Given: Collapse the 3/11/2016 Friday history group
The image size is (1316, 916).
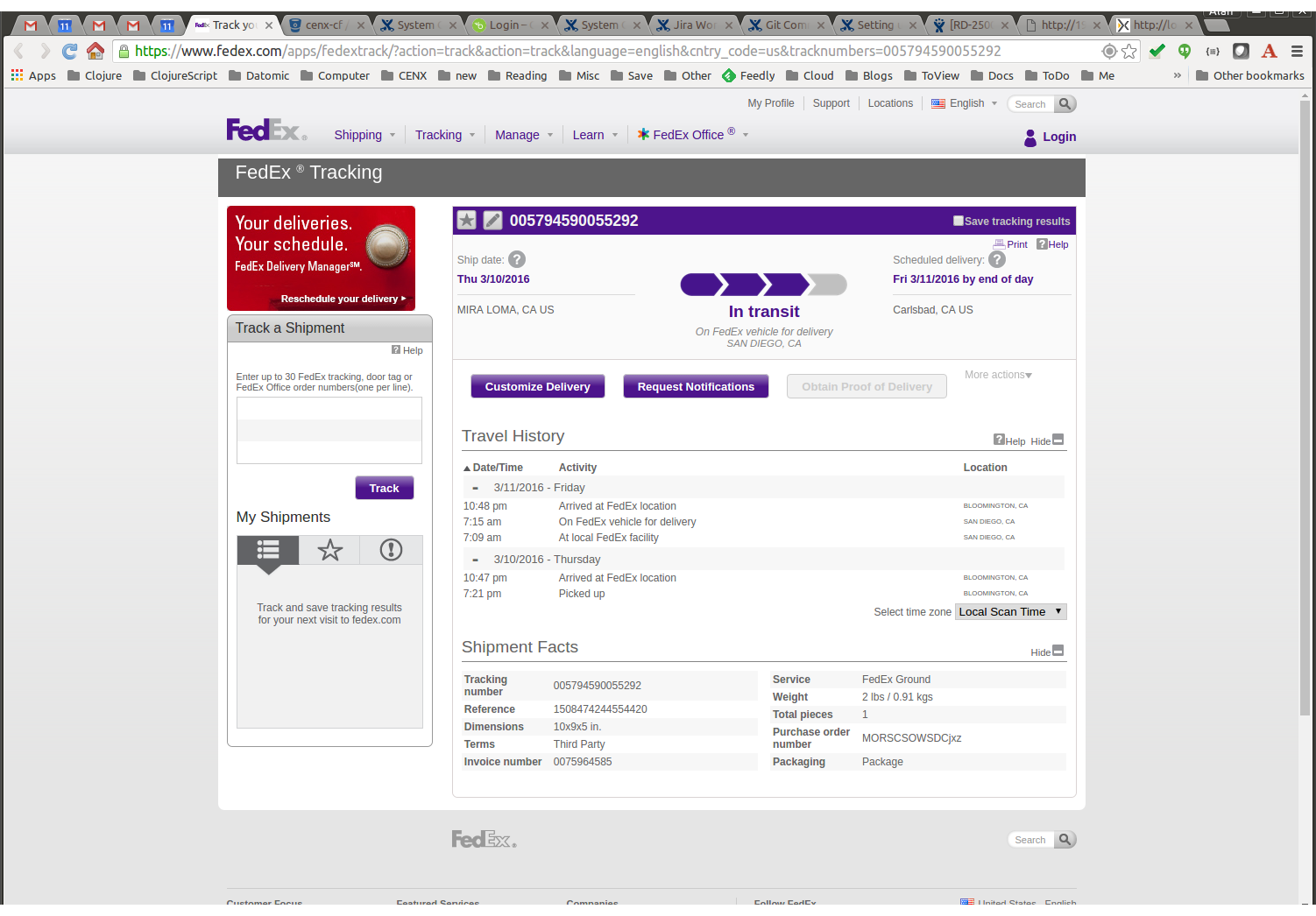Looking at the screenshot, I should (x=476, y=488).
